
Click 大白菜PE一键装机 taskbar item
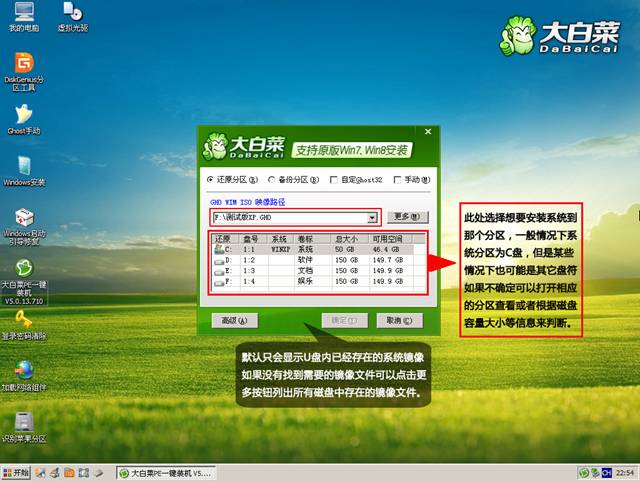point(162,472)
